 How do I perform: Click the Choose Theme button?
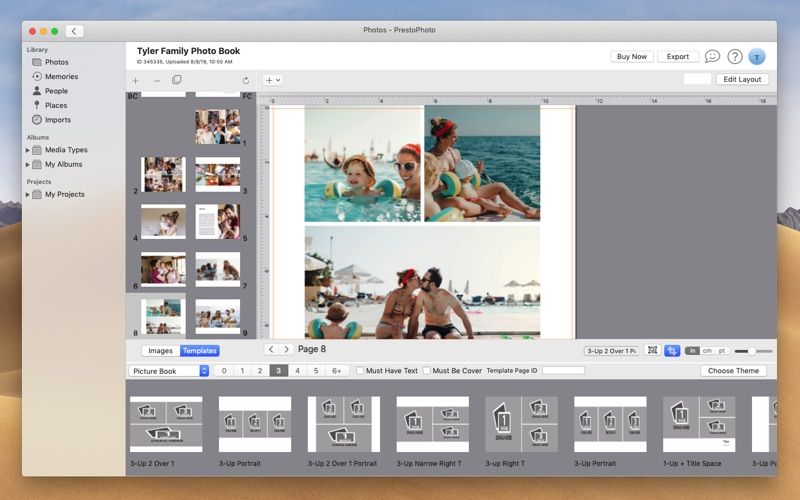[x=733, y=371]
